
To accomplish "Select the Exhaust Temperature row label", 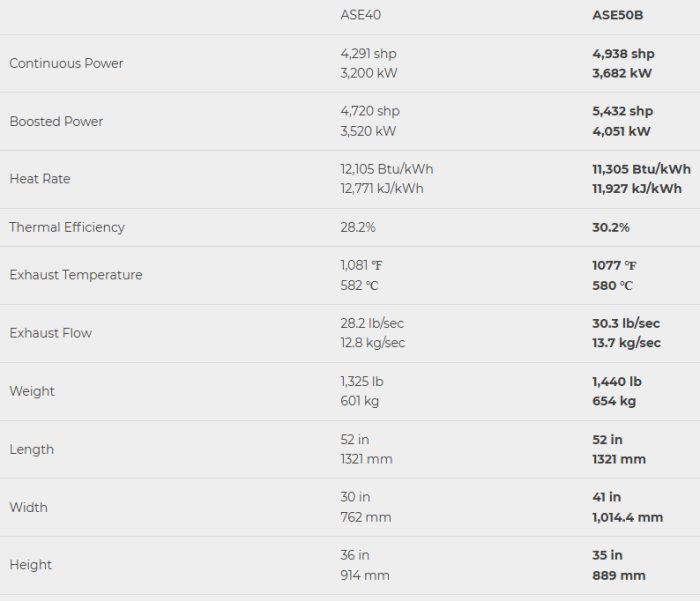I will [x=76, y=275].
